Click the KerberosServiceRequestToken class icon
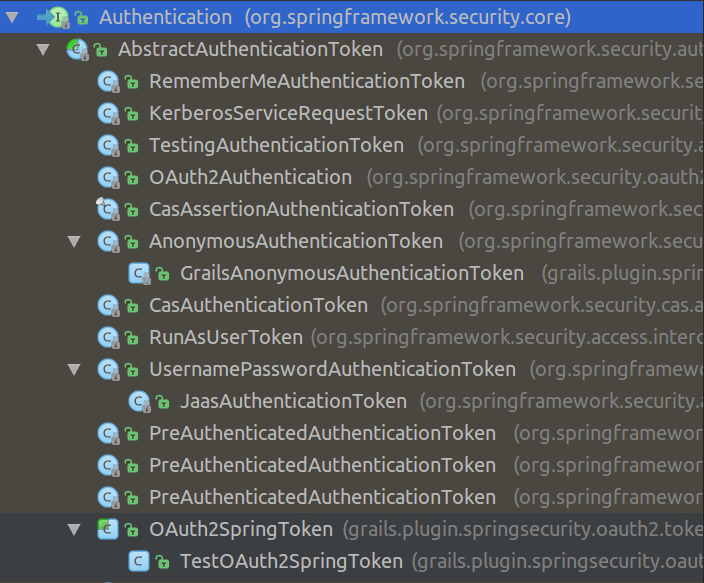This screenshot has height=583, width=704. coord(109,113)
